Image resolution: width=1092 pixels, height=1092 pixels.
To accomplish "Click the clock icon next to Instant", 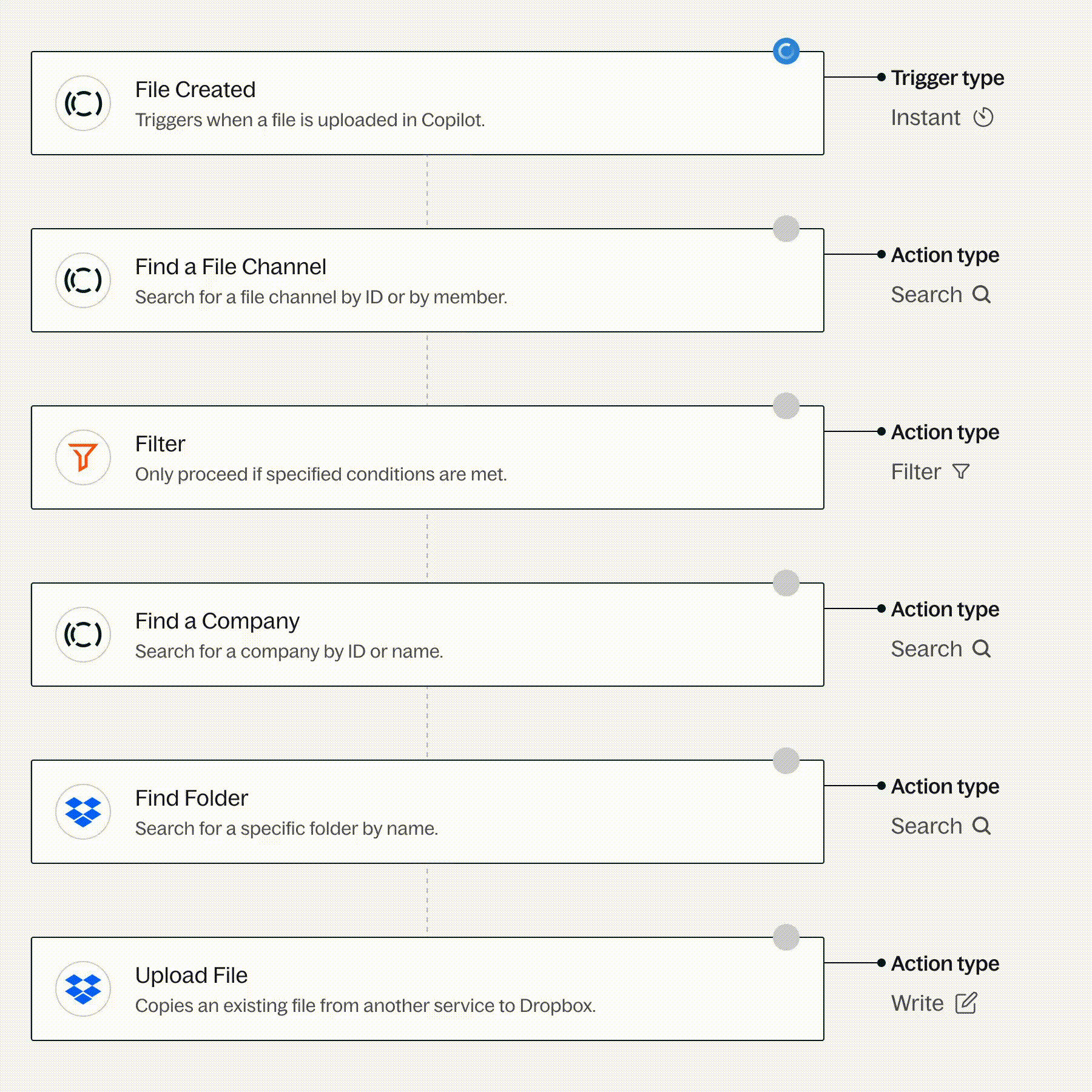I will 983,117.
